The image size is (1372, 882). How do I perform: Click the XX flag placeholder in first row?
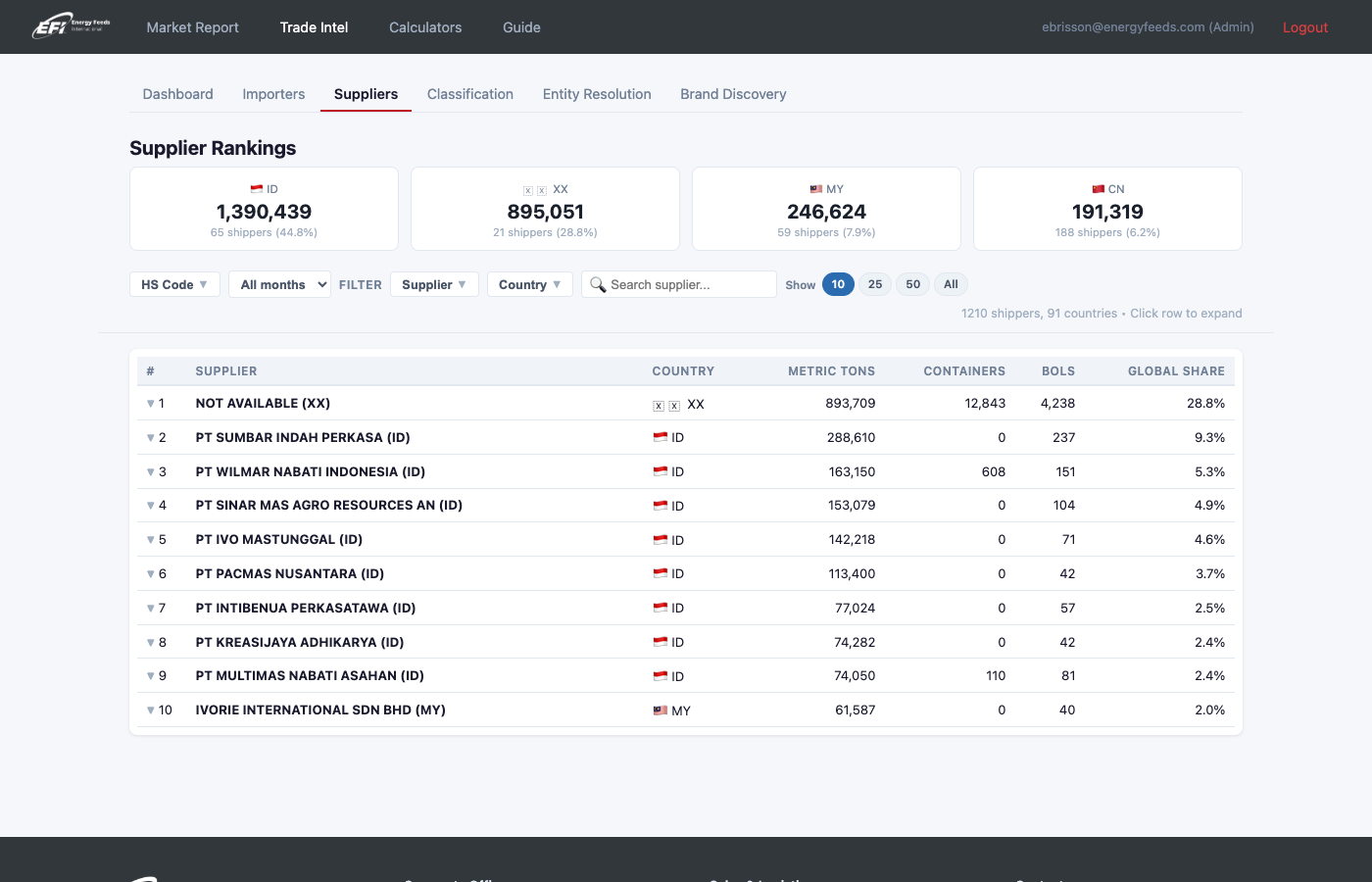click(x=666, y=405)
